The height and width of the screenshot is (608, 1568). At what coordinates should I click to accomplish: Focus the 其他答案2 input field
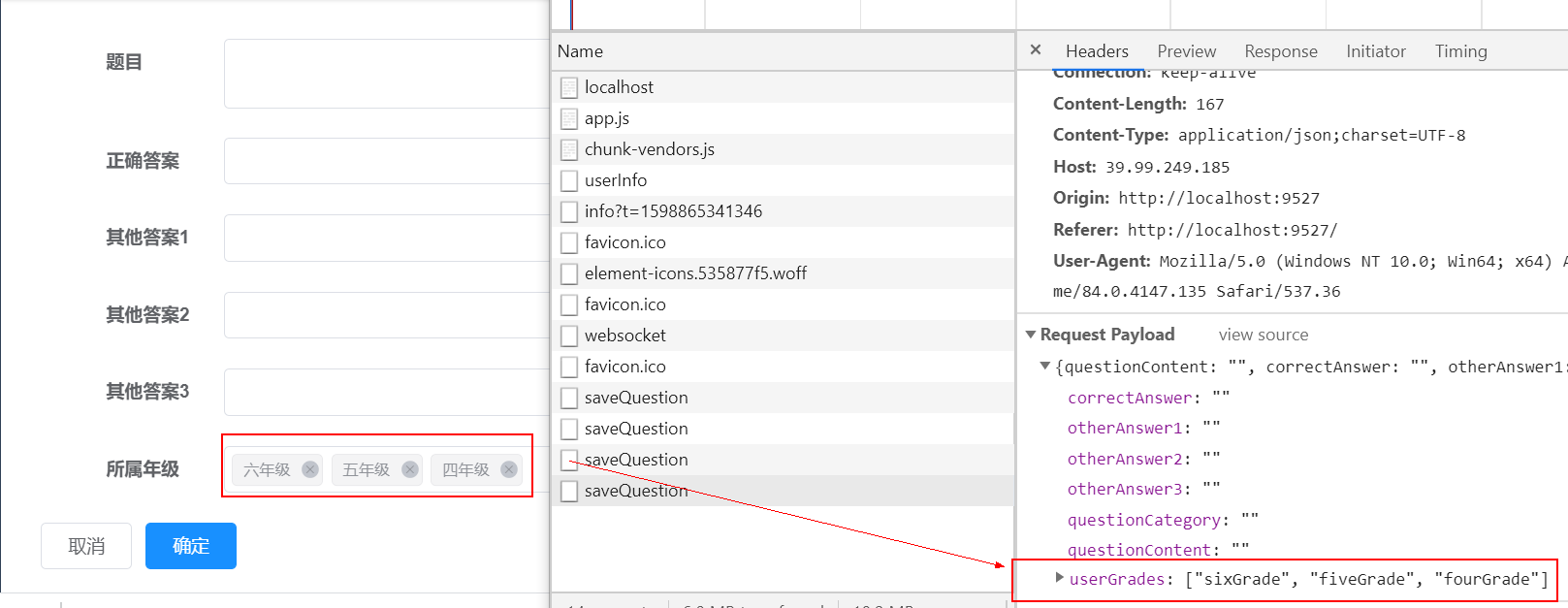[x=386, y=315]
